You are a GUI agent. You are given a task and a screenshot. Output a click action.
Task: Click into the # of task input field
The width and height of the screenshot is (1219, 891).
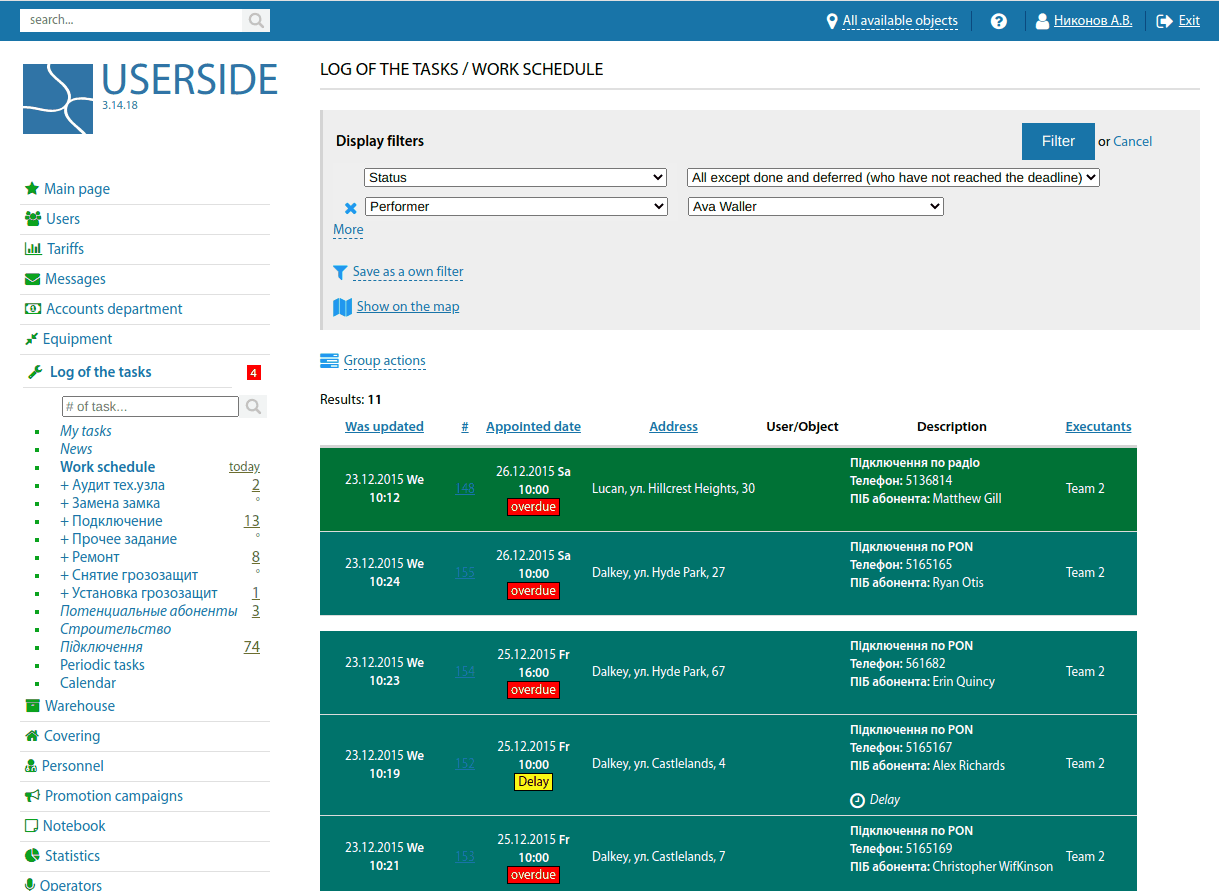(x=150, y=407)
